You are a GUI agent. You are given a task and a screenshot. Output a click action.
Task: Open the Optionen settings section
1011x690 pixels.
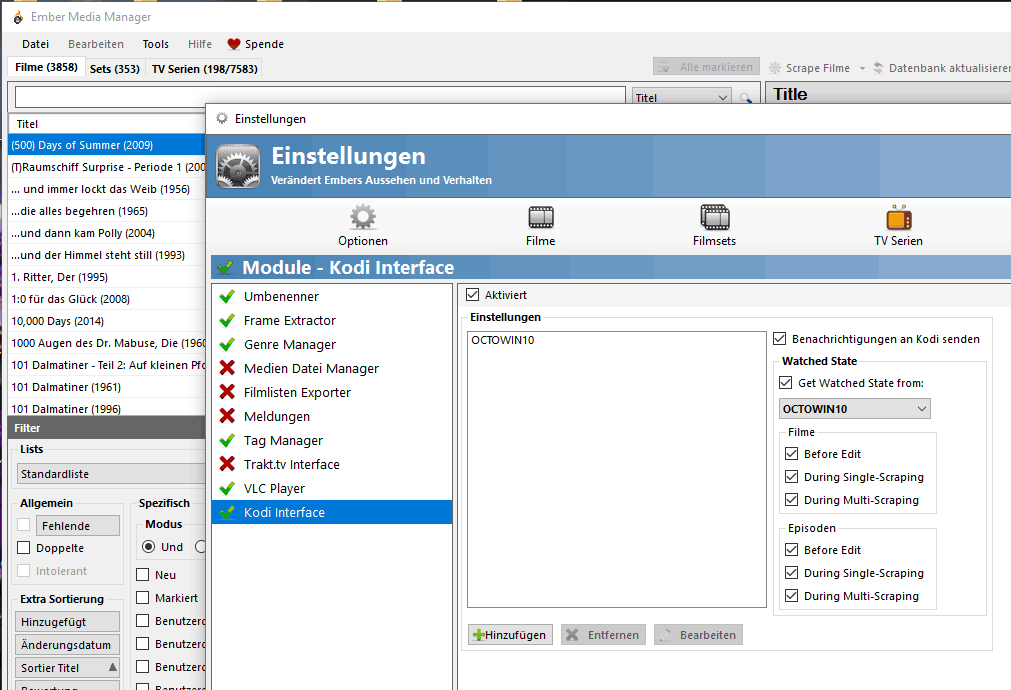[x=363, y=226]
